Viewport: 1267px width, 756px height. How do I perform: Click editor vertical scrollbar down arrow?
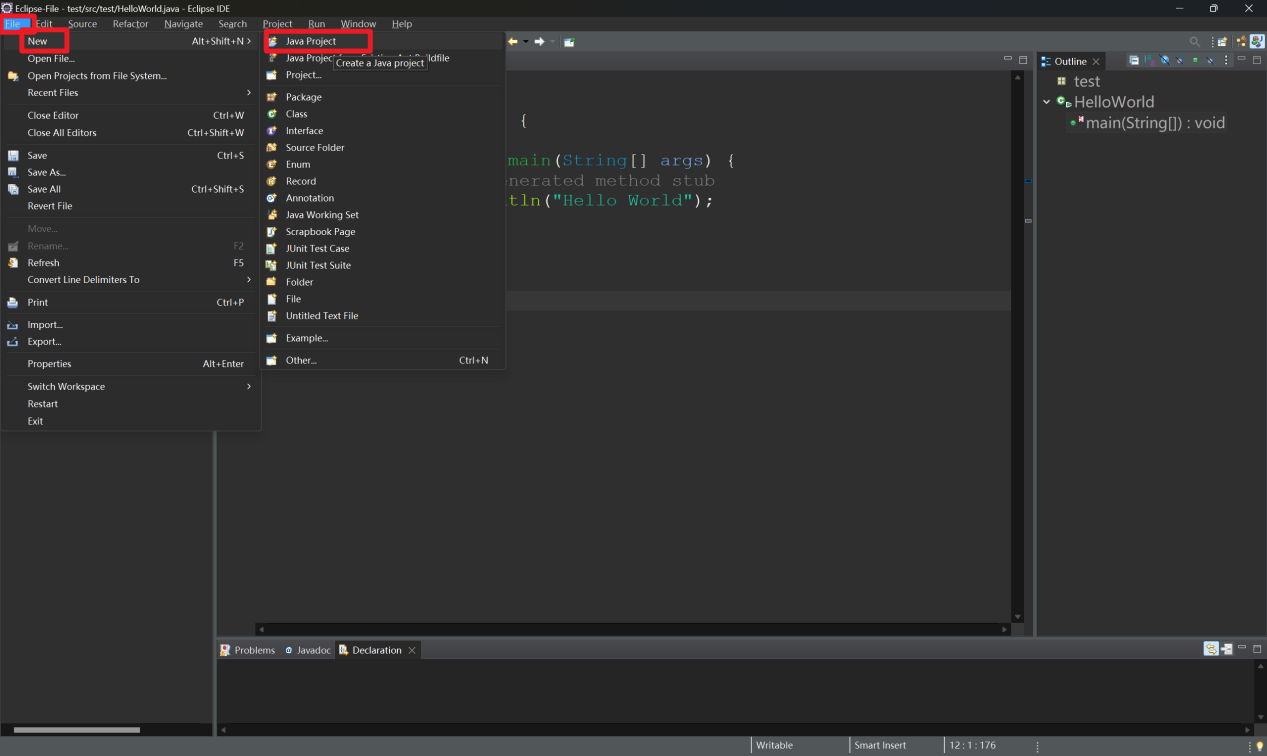click(1018, 617)
